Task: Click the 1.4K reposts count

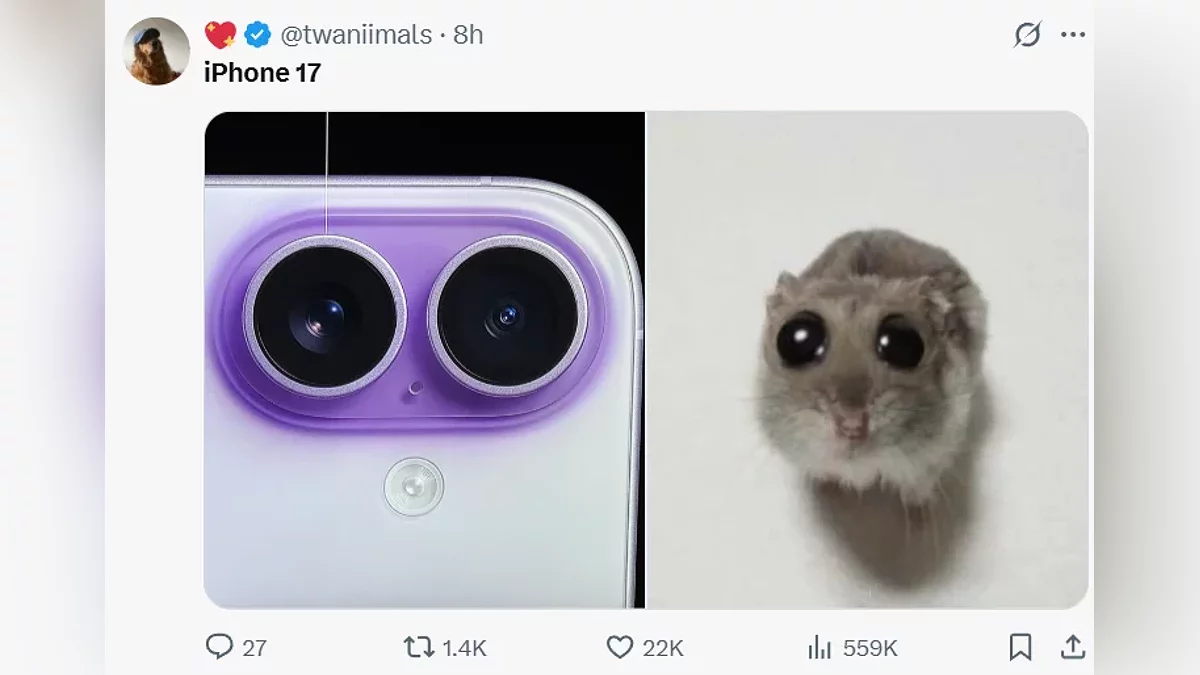Action: [464, 648]
